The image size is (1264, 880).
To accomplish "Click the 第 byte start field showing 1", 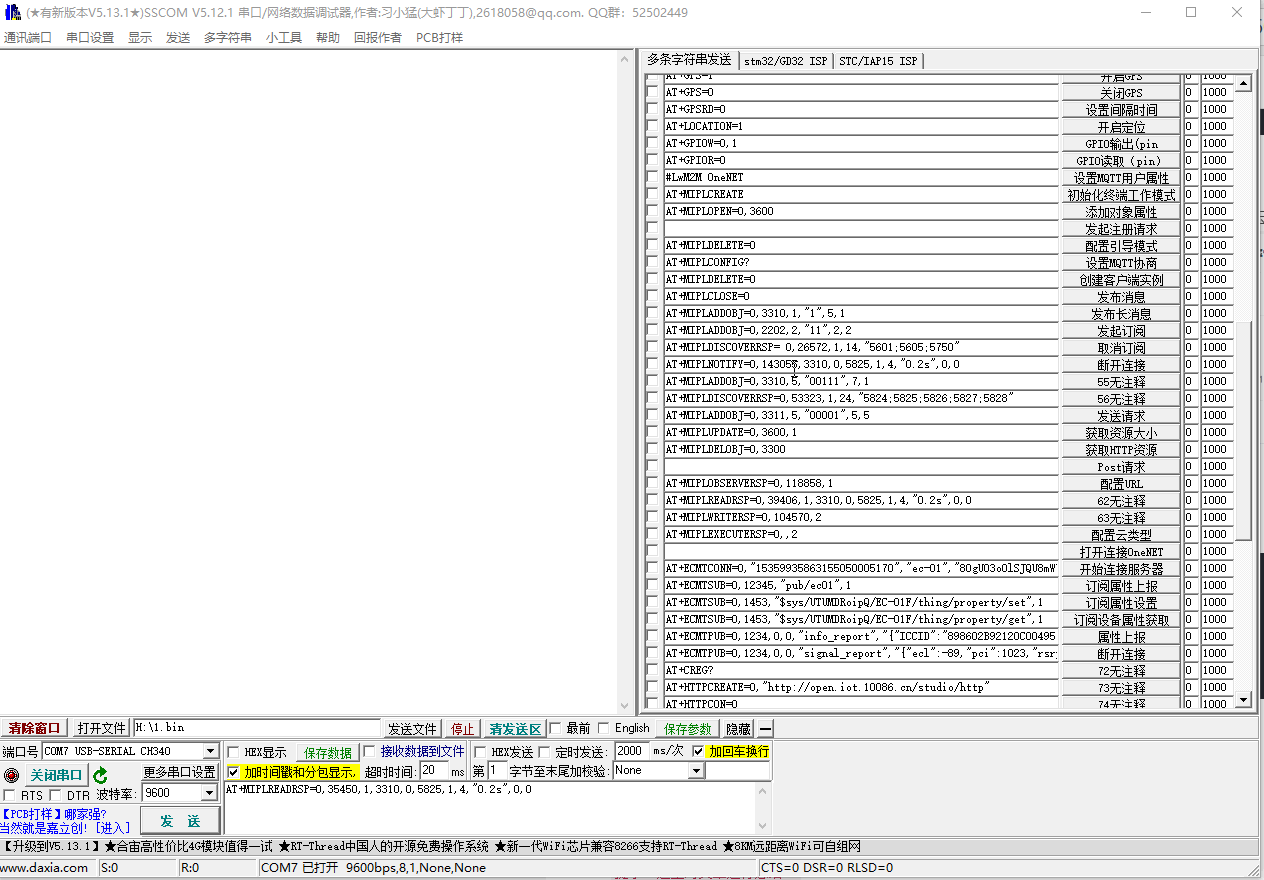I will (497, 771).
